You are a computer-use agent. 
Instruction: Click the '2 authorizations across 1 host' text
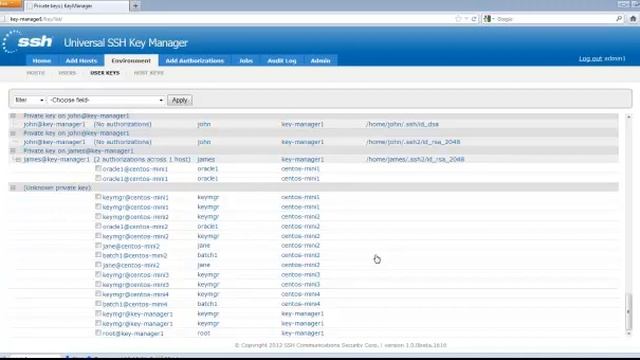(x=142, y=159)
